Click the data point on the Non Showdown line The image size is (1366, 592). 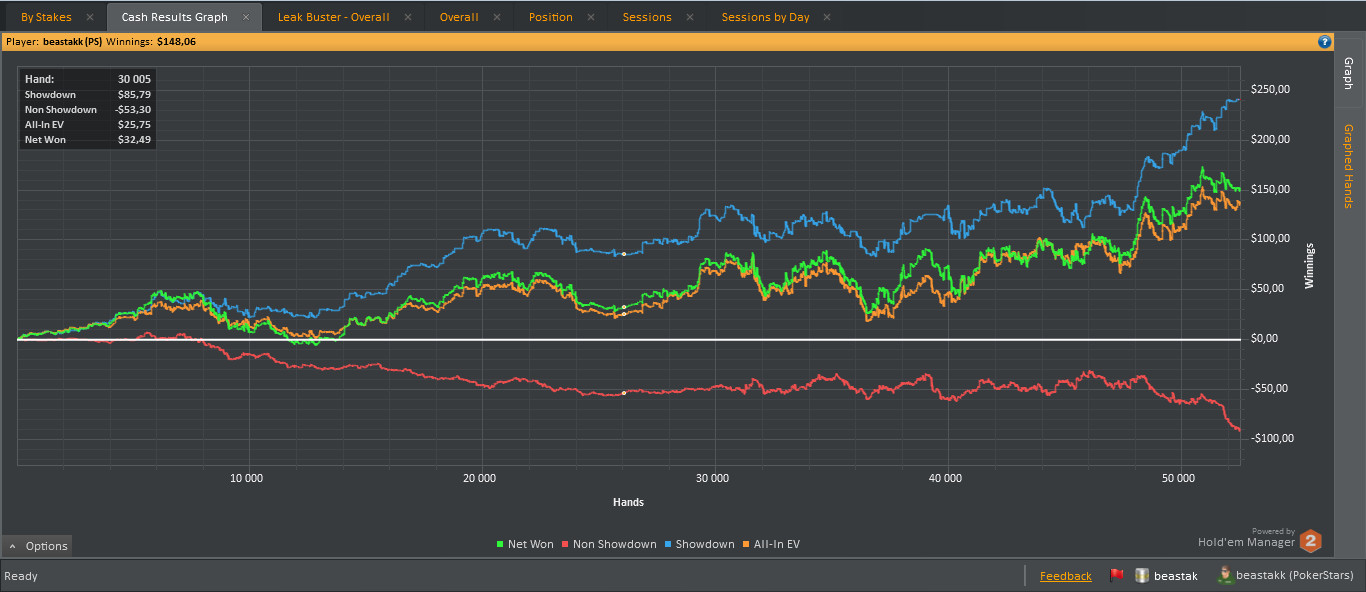click(624, 393)
